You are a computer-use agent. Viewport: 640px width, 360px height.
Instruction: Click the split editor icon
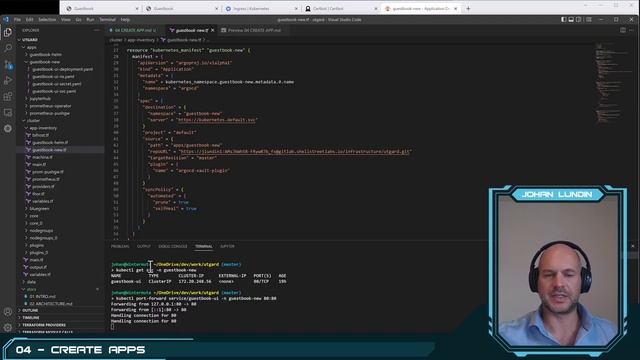(x=622, y=30)
